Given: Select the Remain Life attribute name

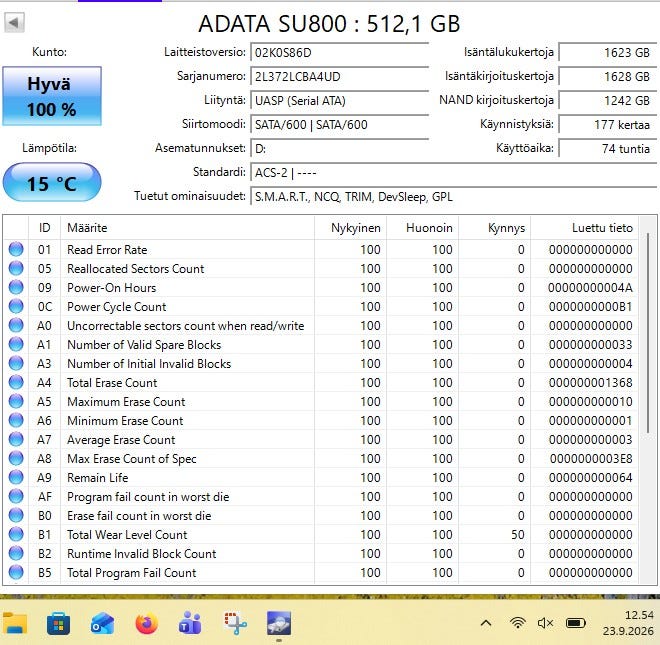Looking at the screenshot, I should coord(98,478).
